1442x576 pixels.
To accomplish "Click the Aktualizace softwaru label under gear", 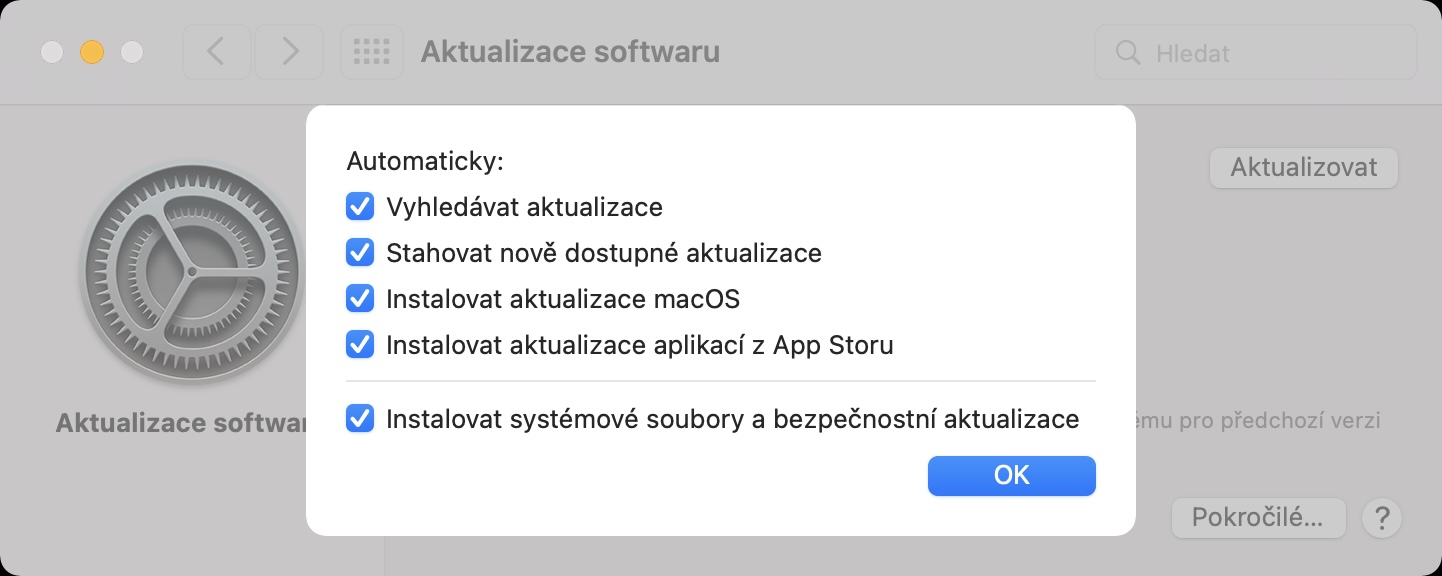I will point(182,423).
